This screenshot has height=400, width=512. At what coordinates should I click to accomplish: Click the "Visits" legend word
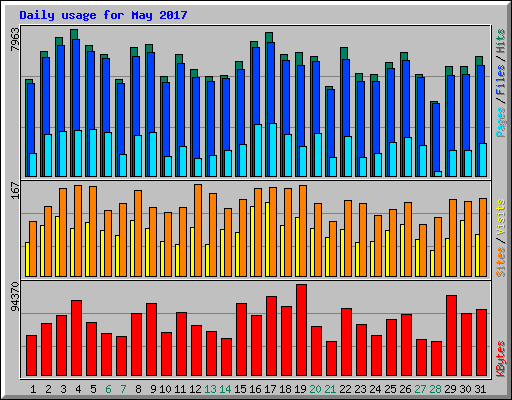coord(500,217)
